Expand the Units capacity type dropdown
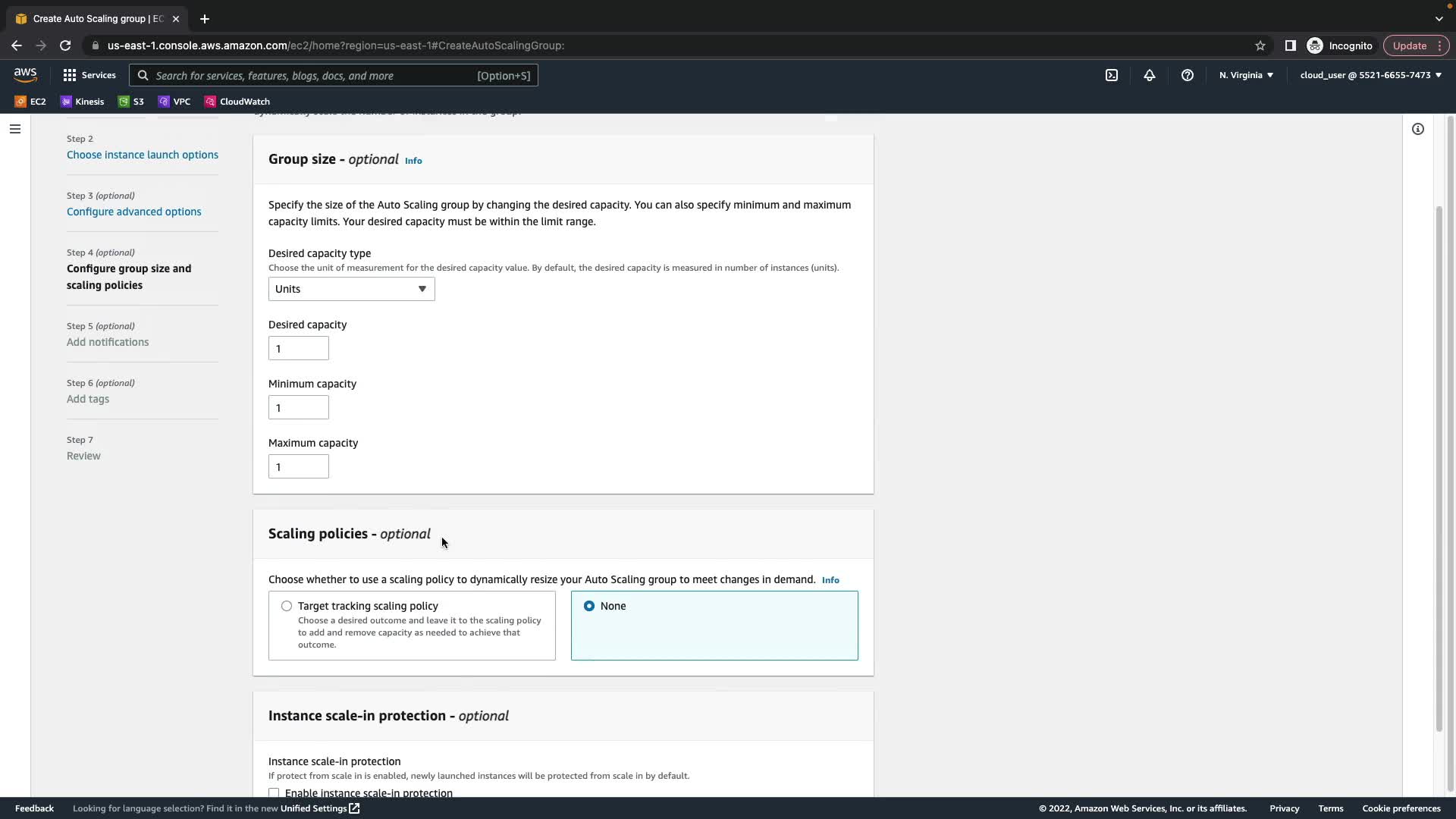The height and width of the screenshot is (819, 1456). pyautogui.click(x=351, y=289)
